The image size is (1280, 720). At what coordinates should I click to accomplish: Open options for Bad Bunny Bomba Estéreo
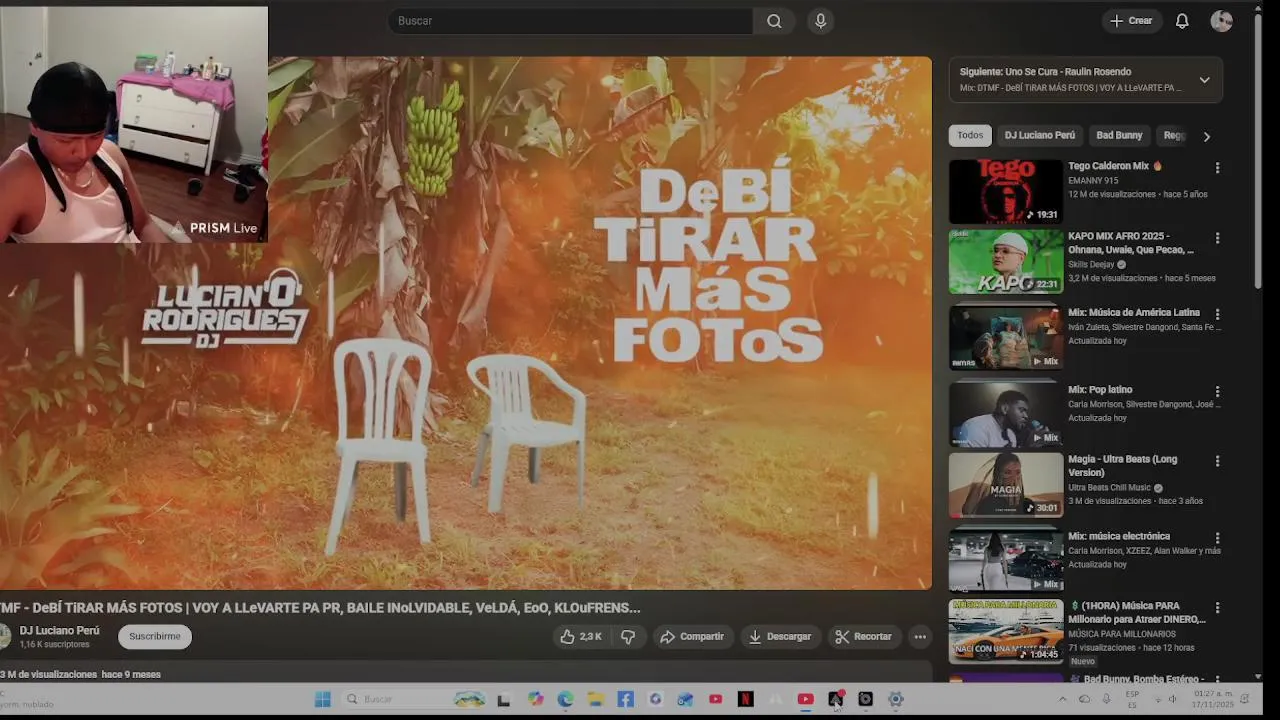point(1217,680)
